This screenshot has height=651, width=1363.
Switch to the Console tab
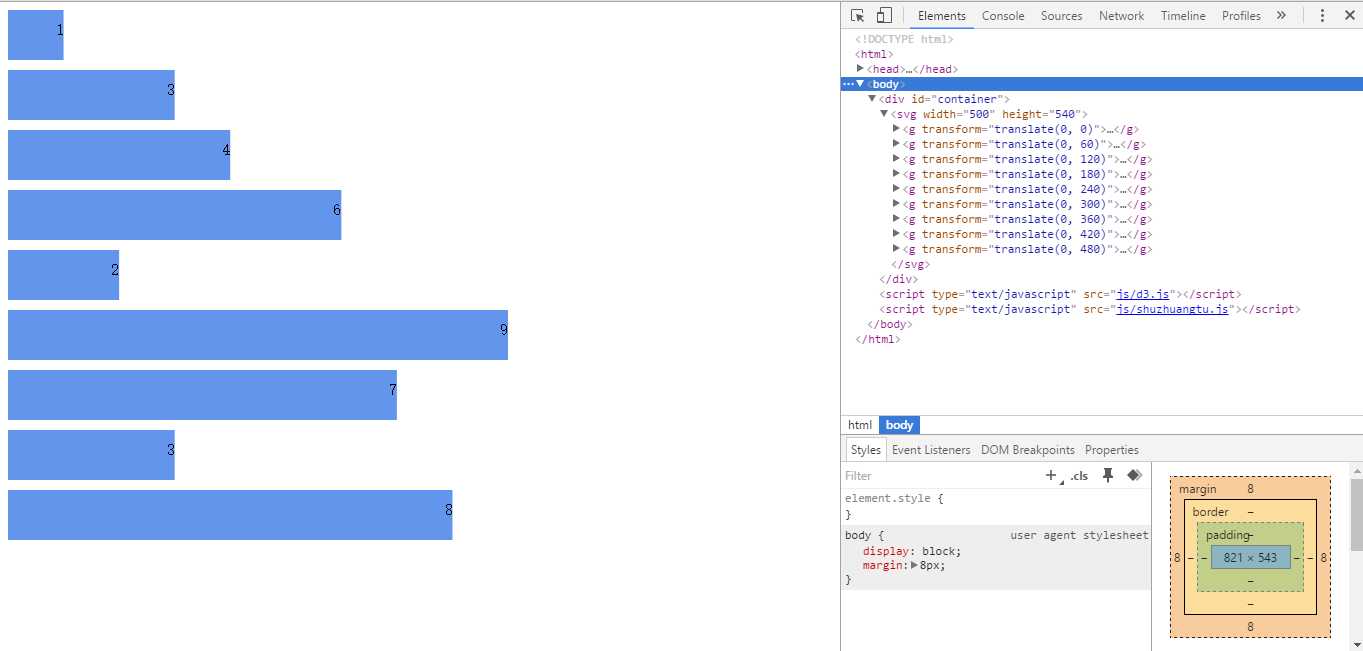(x=1003, y=15)
